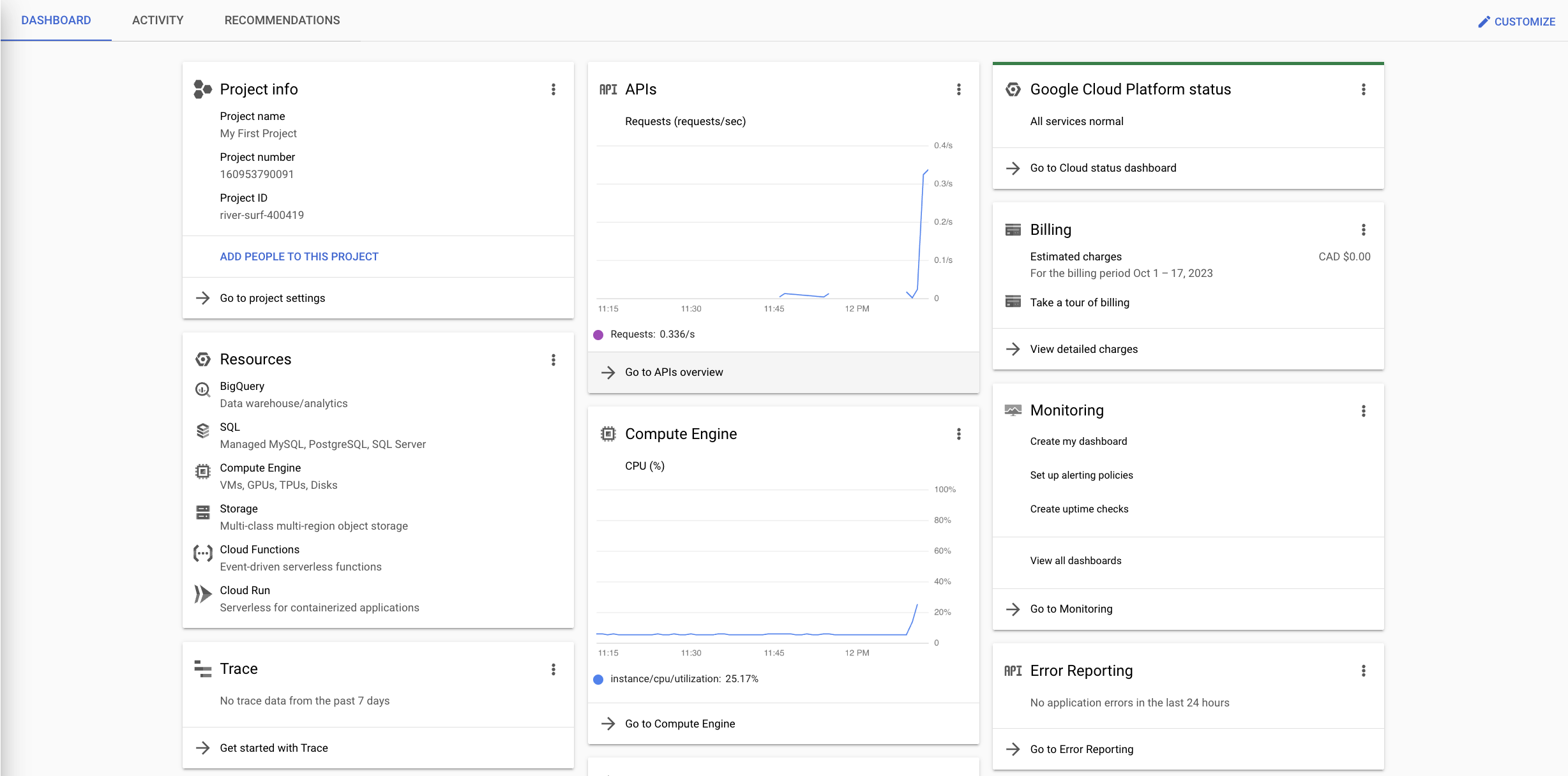The height and width of the screenshot is (776, 1568).
Task: Open Error Reporting card kebab menu
Action: [1363, 671]
